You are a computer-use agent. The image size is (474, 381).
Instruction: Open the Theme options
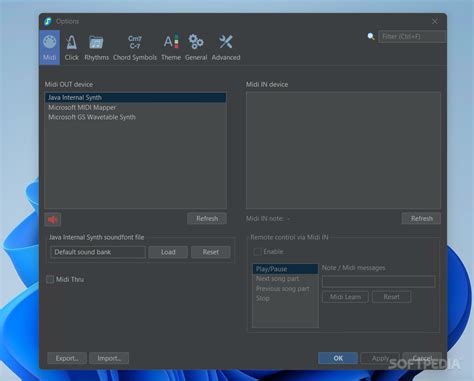pos(171,47)
